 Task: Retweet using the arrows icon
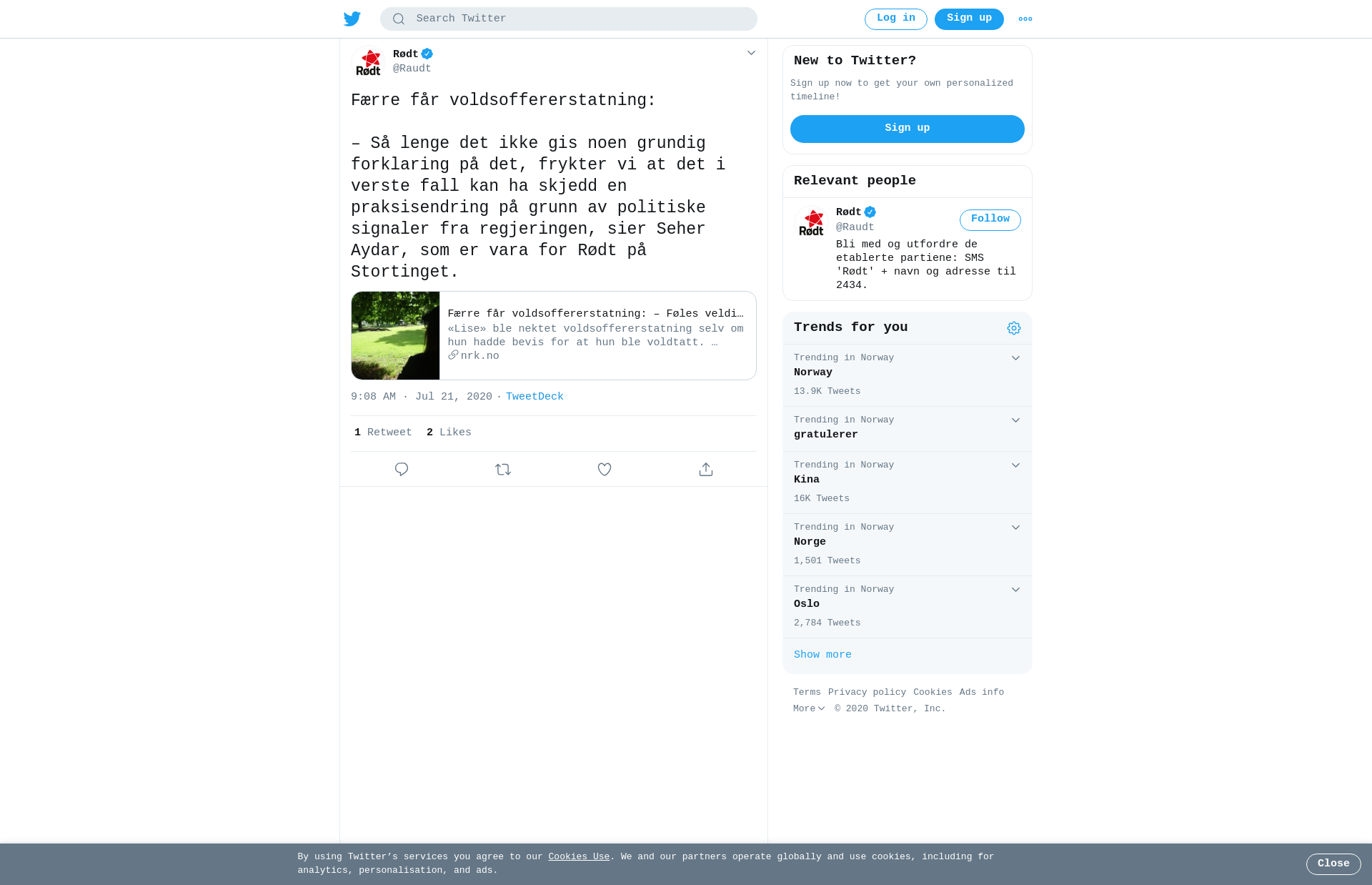(503, 470)
